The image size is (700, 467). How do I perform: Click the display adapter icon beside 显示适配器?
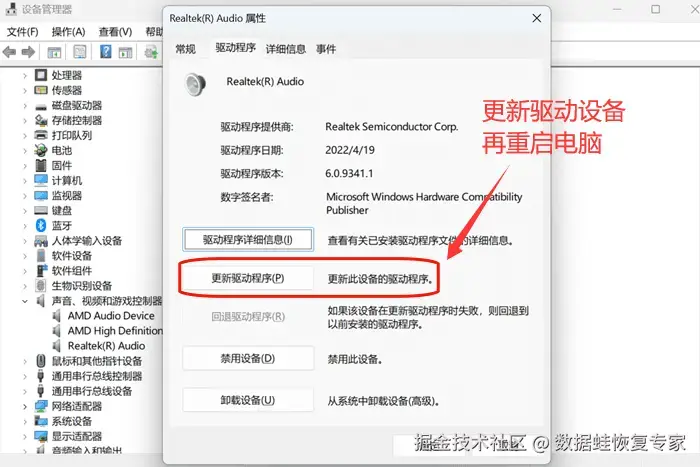(x=41, y=436)
